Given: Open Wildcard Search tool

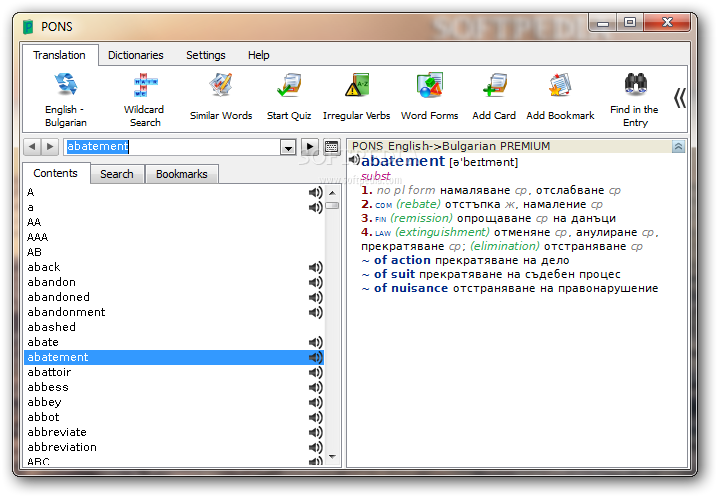Looking at the screenshot, I should 144,99.
